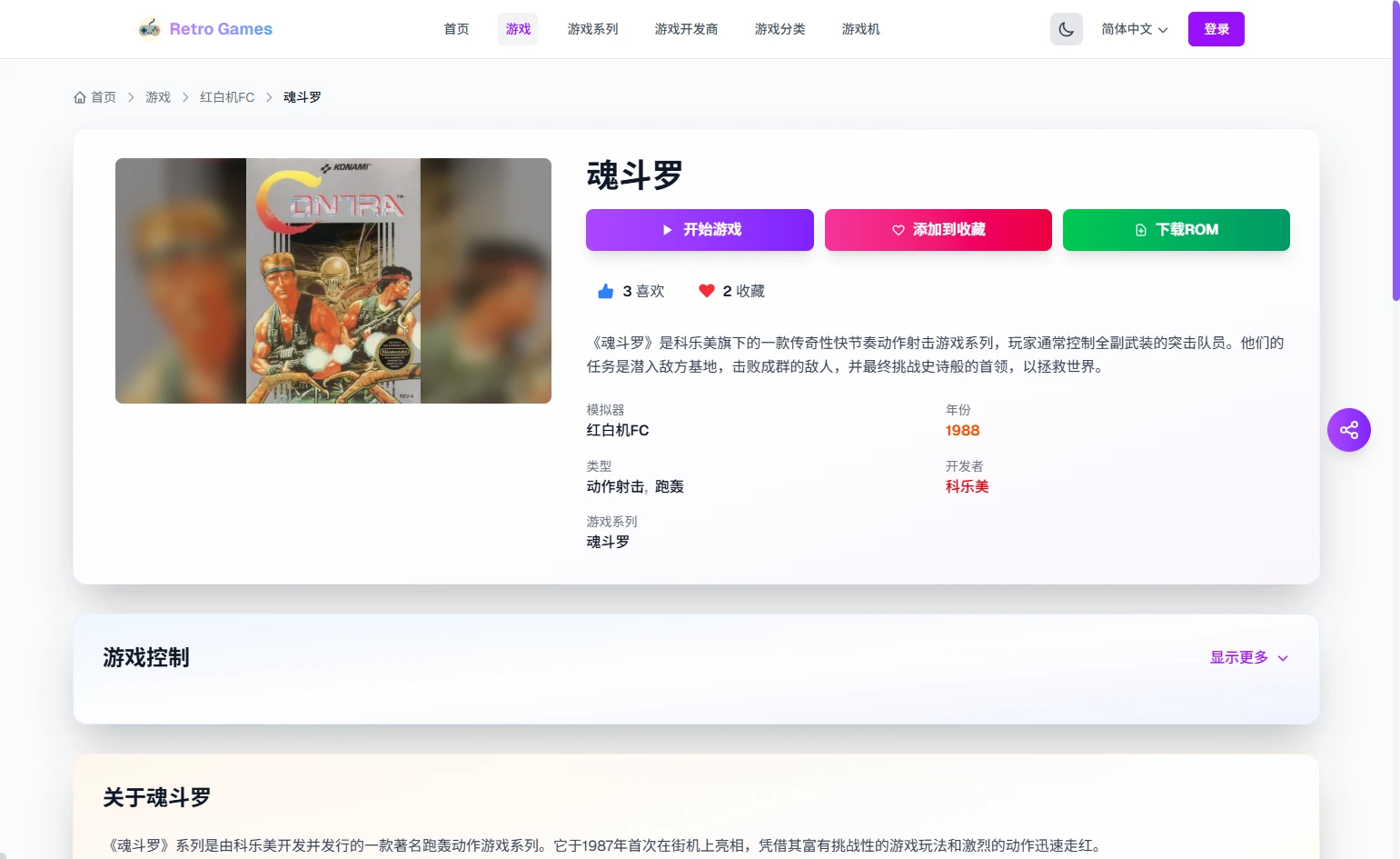
Task: Toggle dark mode with the moon icon
Action: click(1066, 29)
